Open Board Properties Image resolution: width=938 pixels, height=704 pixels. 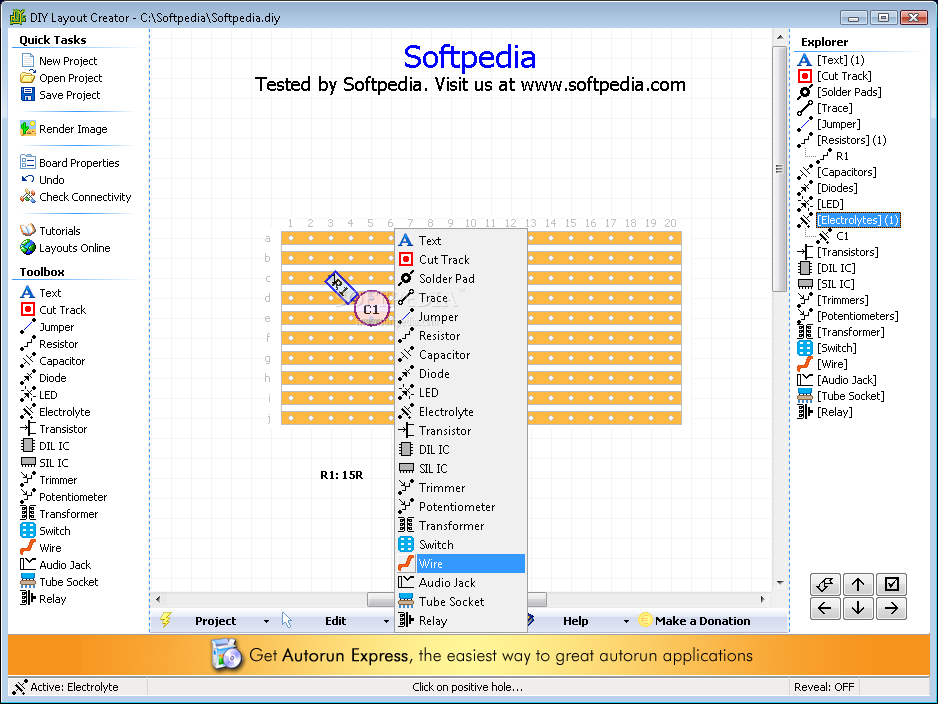(x=69, y=163)
